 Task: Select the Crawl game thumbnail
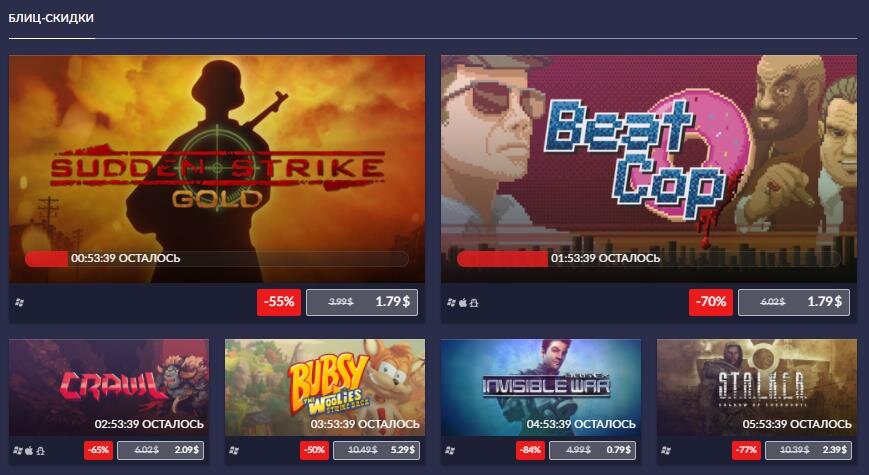click(109, 387)
